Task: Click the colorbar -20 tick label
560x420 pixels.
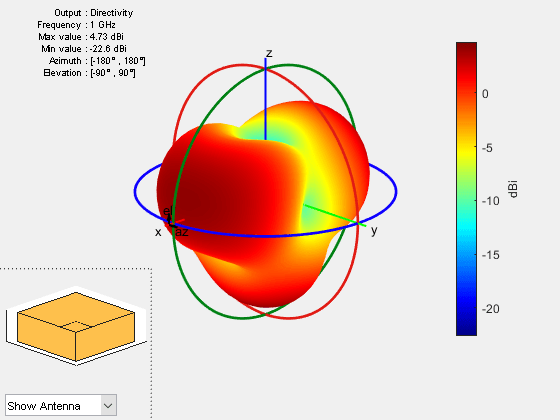Action: coord(490,309)
